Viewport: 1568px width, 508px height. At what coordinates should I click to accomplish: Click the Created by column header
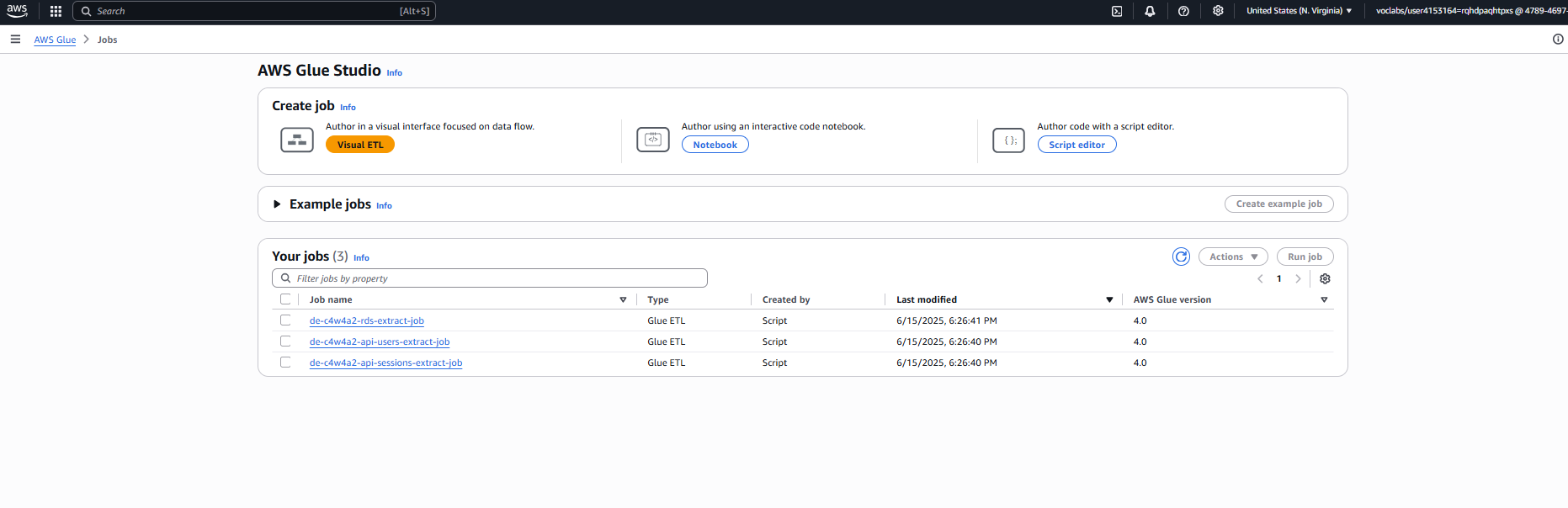[x=786, y=300]
